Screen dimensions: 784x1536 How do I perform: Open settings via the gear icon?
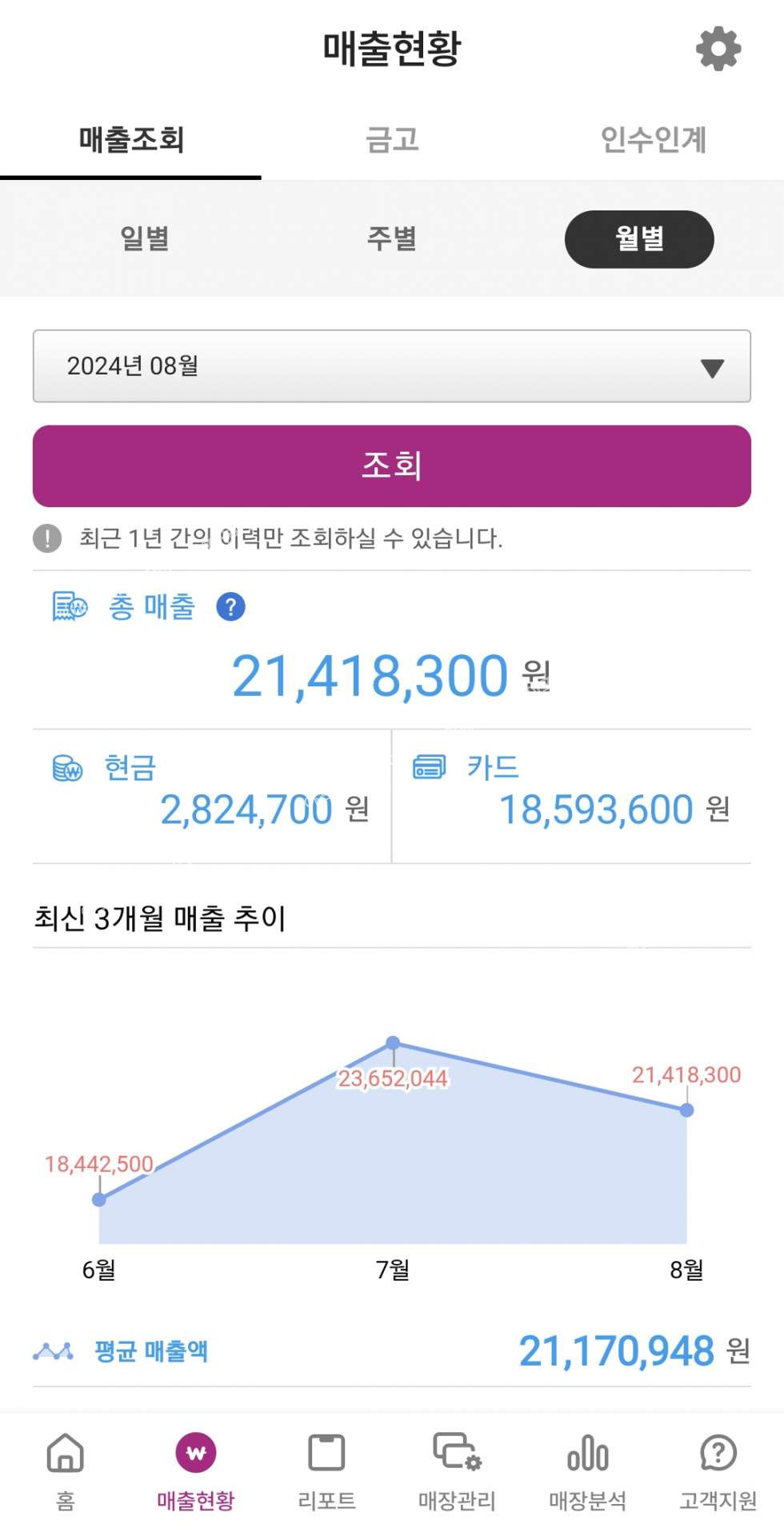coord(718,49)
